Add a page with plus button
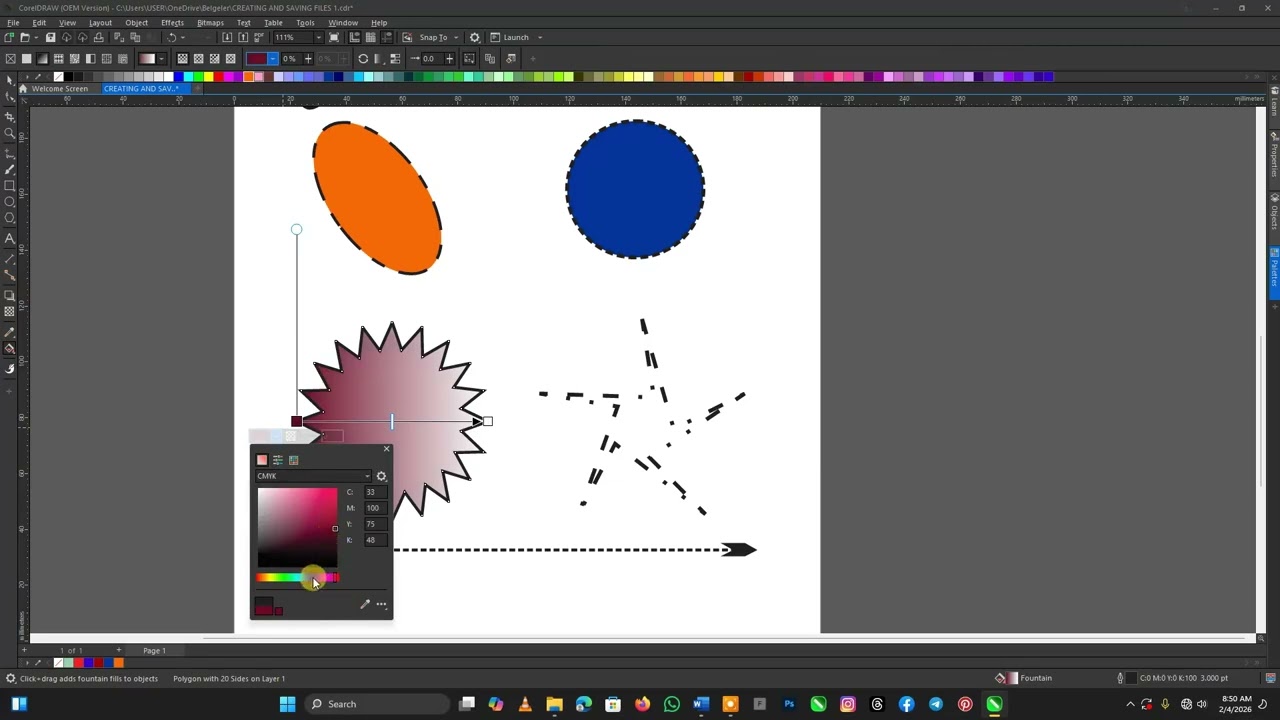The height and width of the screenshot is (720, 1280). pos(118,651)
